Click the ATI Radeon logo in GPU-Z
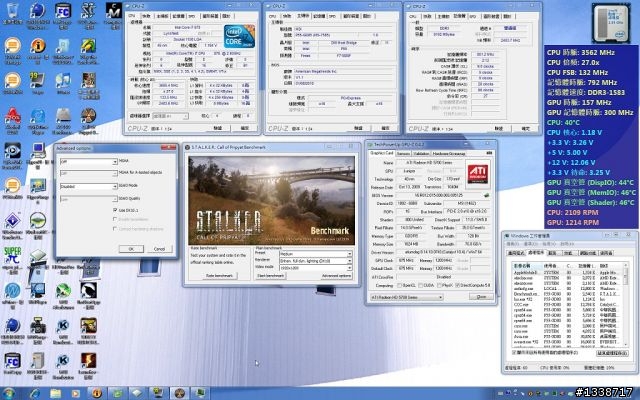The height and width of the screenshot is (400, 640). [x=478, y=174]
